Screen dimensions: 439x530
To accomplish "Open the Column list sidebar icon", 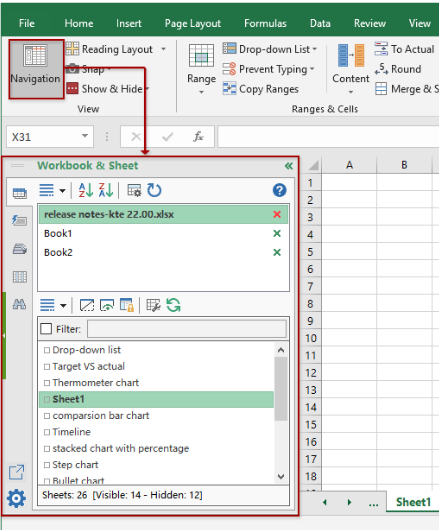I will [20, 277].
